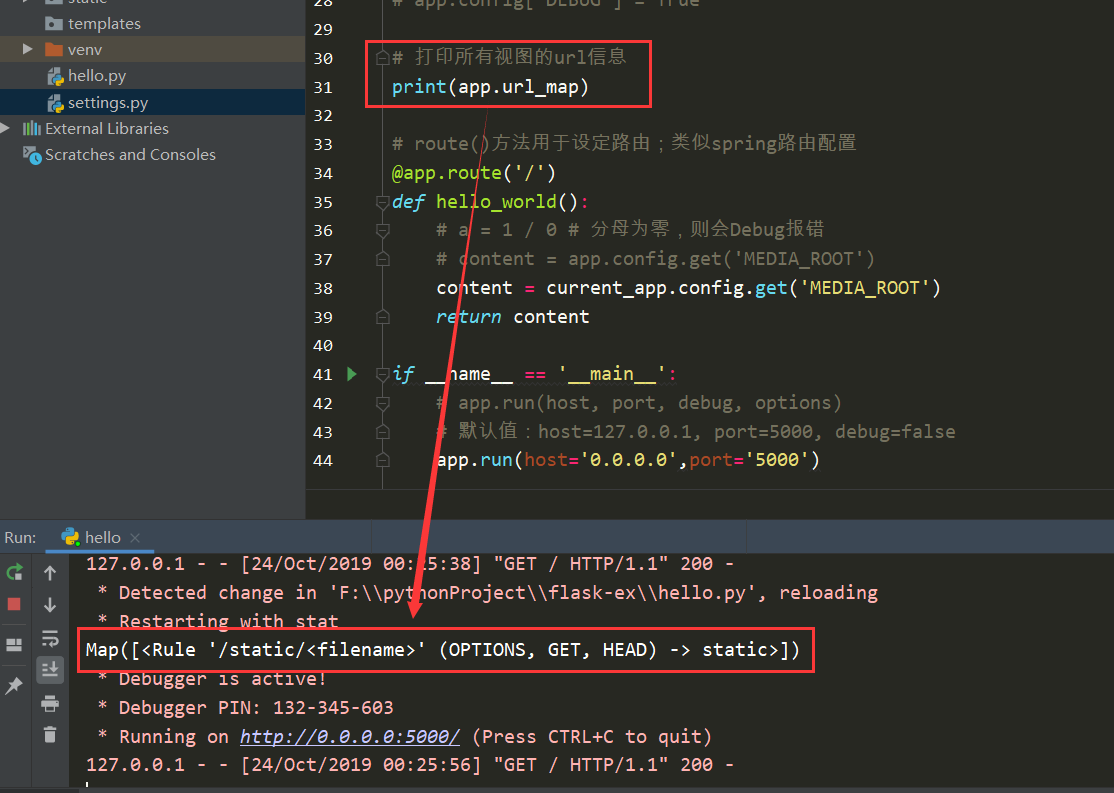This screenshot has width=1114, height=793.
Task: Open the http://0.0.0.0:5000/ link
Action: coord(350,737)
